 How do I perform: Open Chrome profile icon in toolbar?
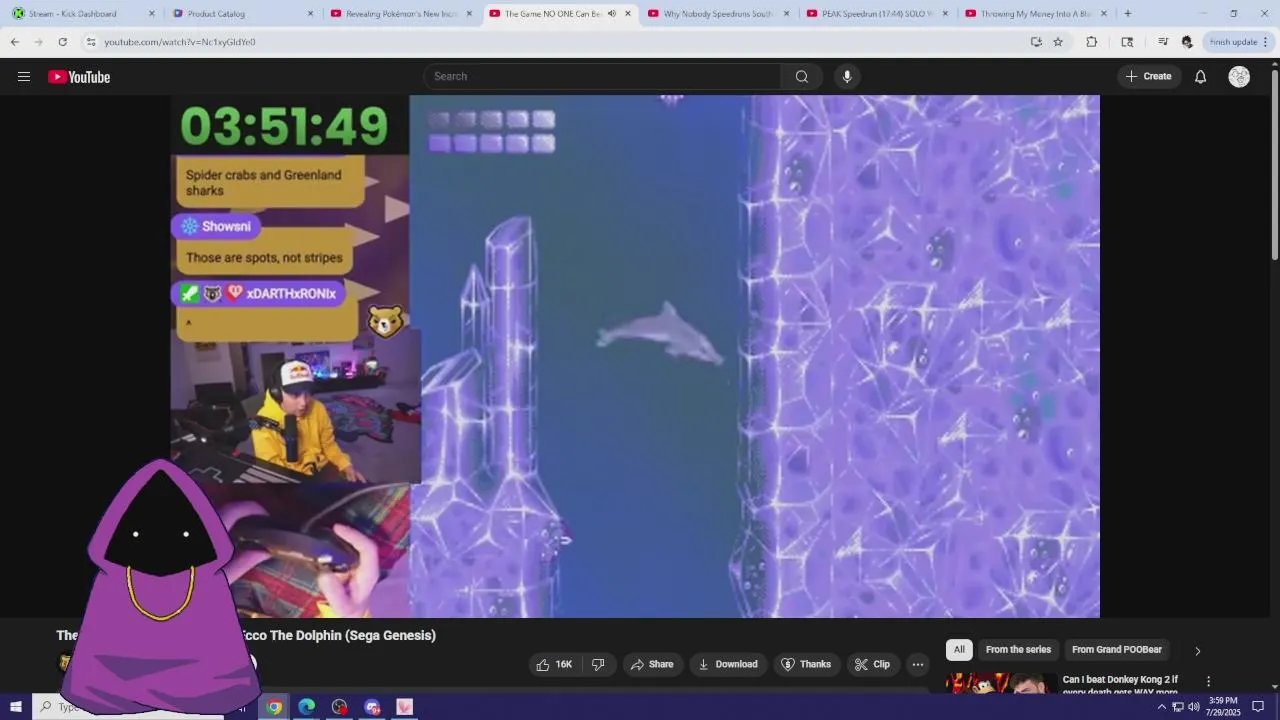point(1187,42)
